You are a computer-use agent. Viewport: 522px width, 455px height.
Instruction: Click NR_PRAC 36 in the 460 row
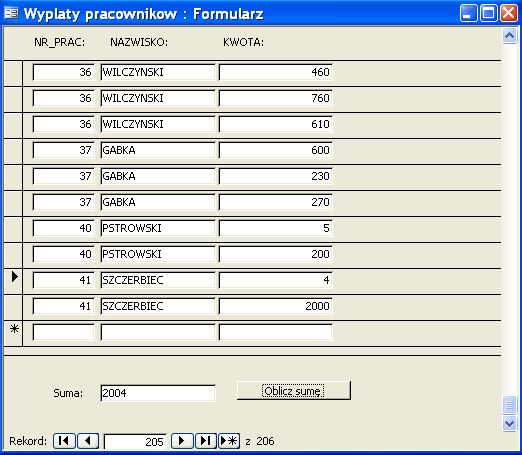coord(64,72)
